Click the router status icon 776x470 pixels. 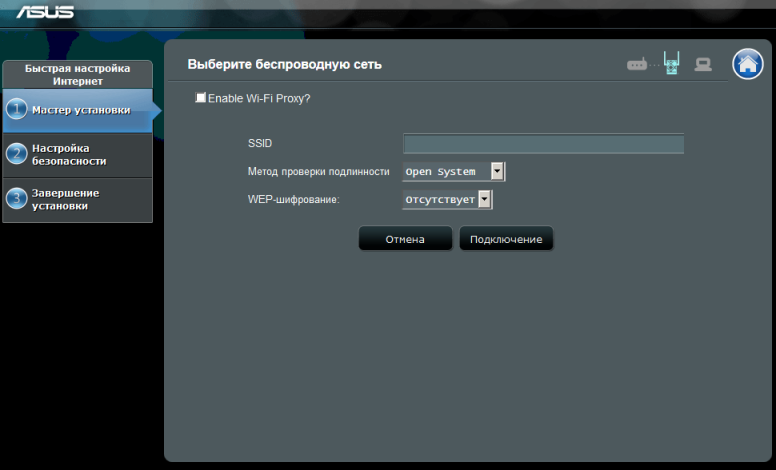tap(637, 65)
